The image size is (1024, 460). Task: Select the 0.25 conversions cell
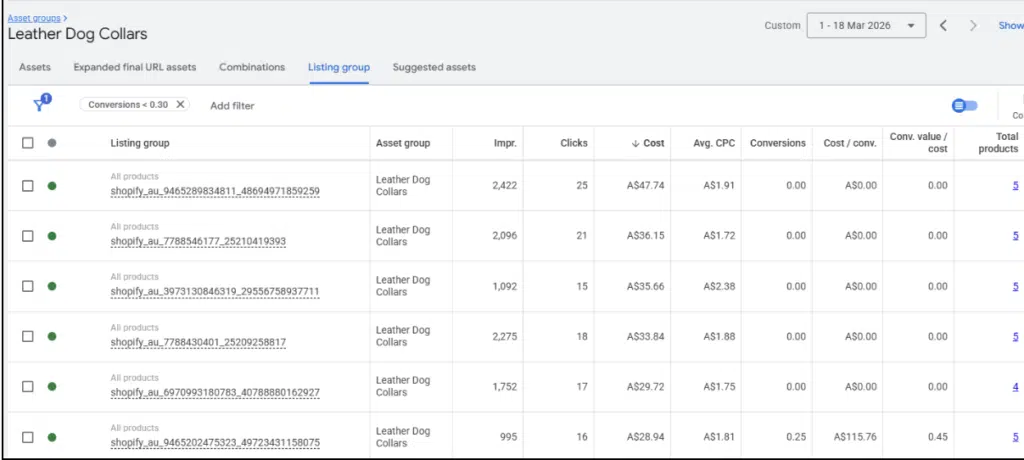point(796,437)
